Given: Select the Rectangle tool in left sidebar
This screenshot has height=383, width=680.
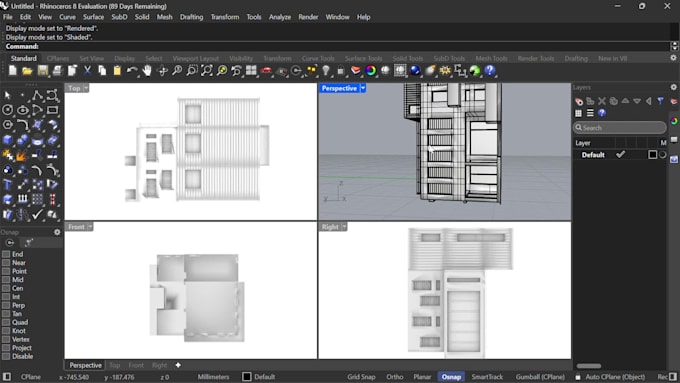Looking at the screenshot, I should pyautogui.click(x=52, y=110).
